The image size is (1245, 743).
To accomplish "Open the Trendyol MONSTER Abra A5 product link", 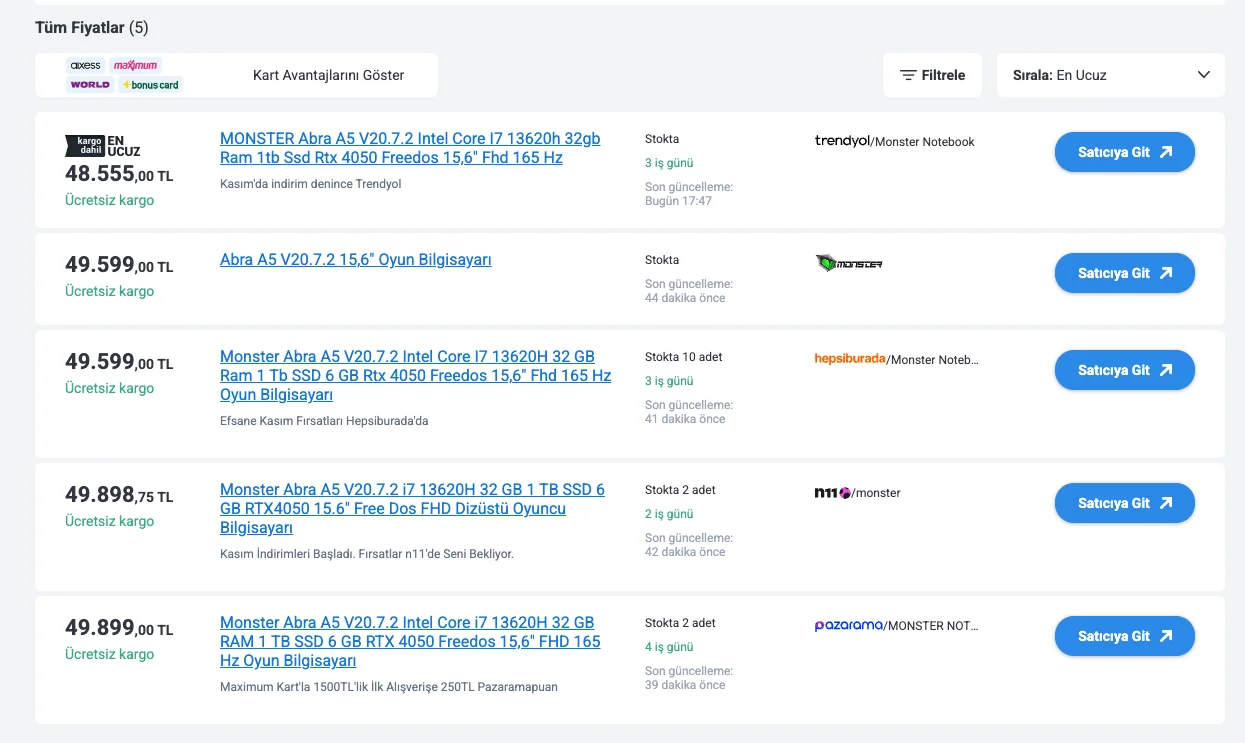I will 410,148.
